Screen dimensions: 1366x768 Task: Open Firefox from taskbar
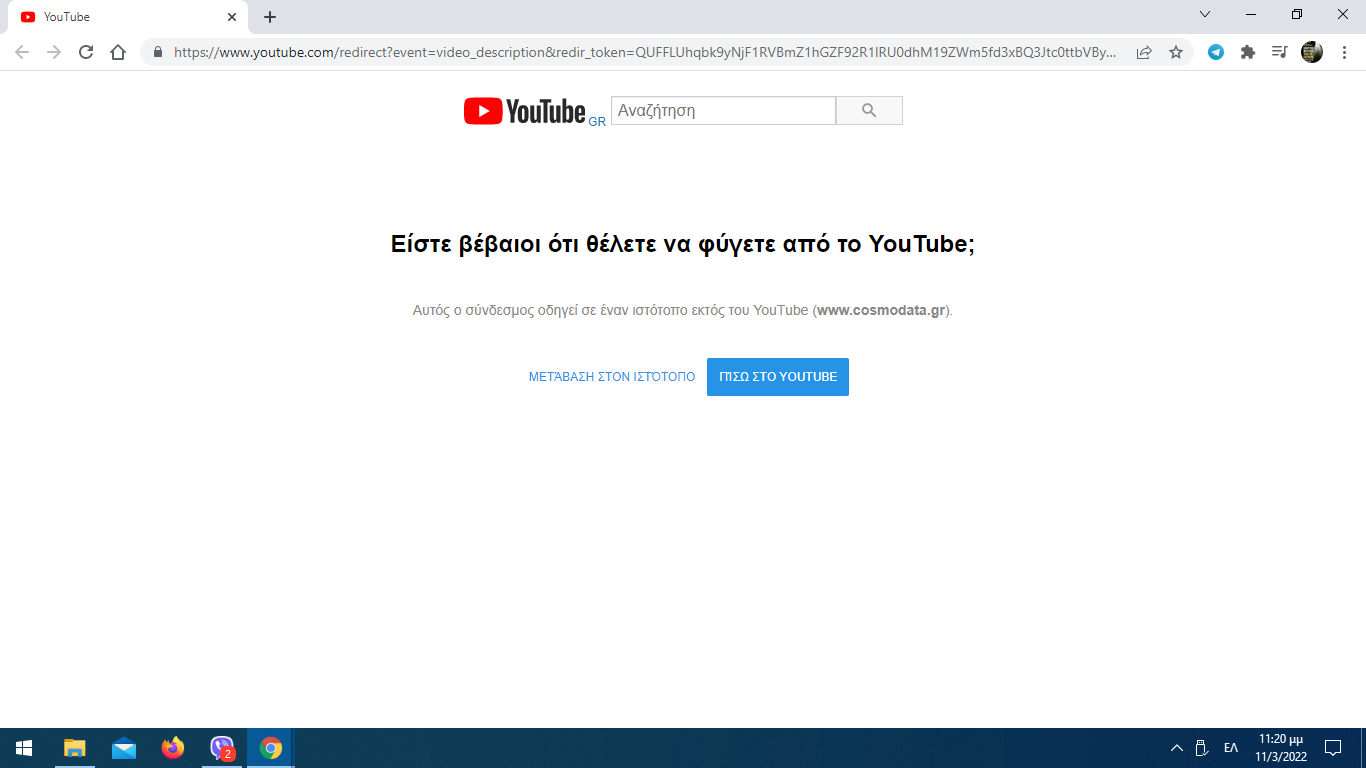[x=173, y=748]
